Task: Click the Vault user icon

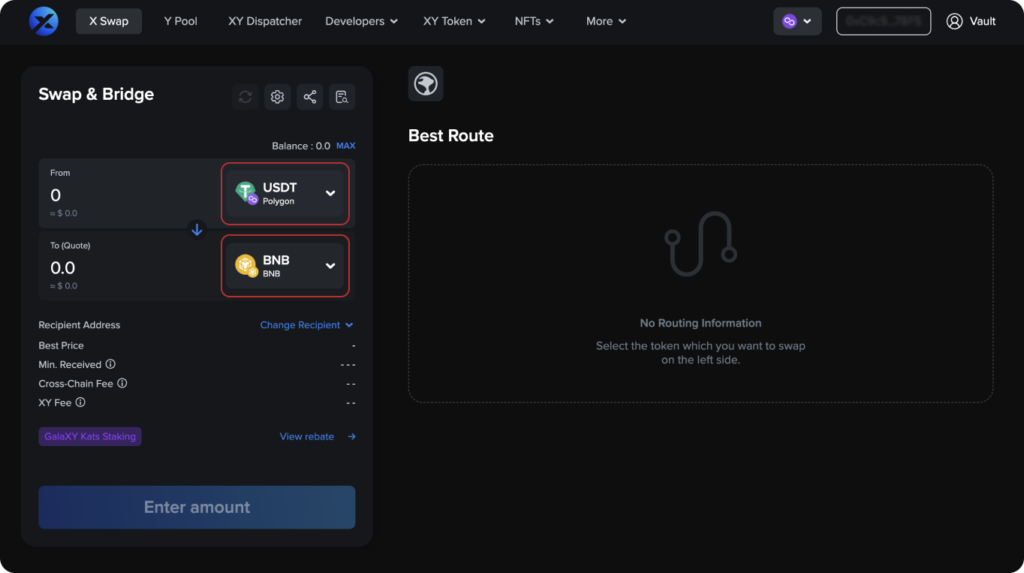Action: 954,22
